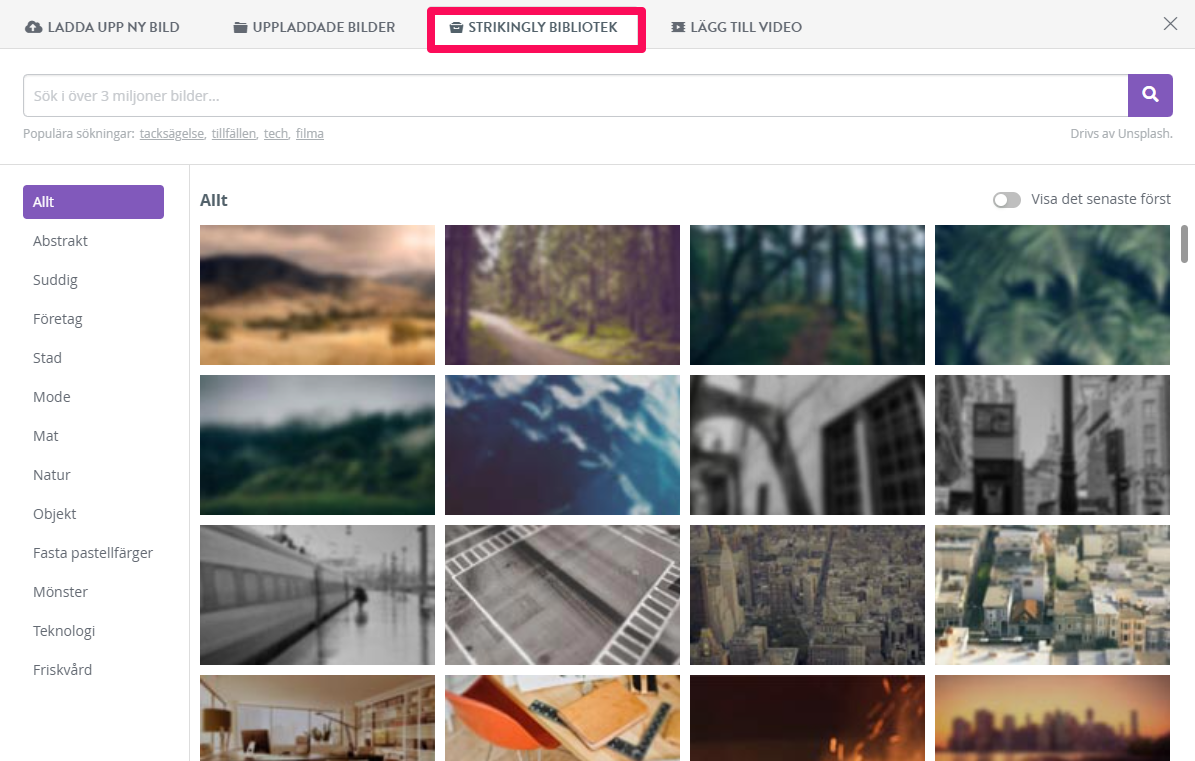Select the gray film strip image

pyautogui.click(x=562, y=595)
